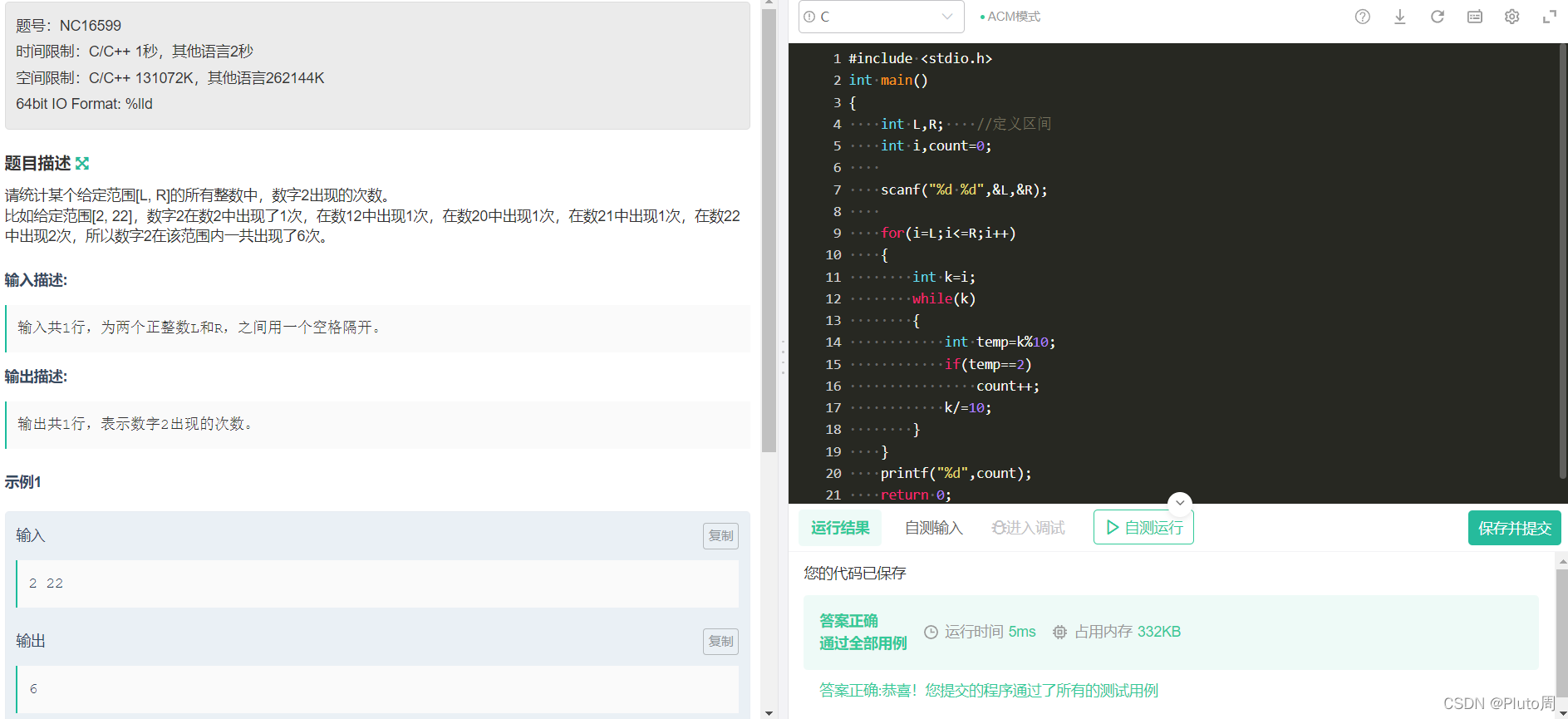Viewport: 1568px width, 719px height.
Task: Click the sample input value 2 22
Action: [x=47, y=584]
